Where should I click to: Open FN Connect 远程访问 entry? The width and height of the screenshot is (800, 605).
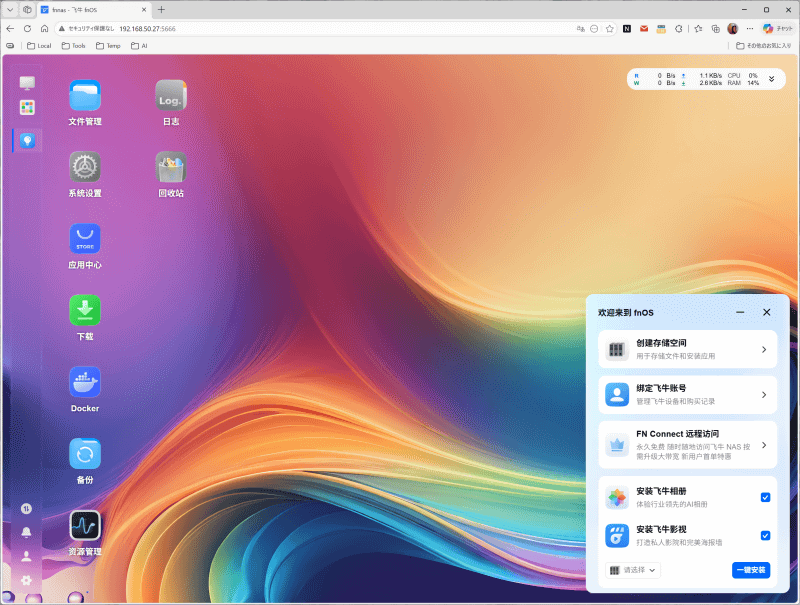pos(687,445)
